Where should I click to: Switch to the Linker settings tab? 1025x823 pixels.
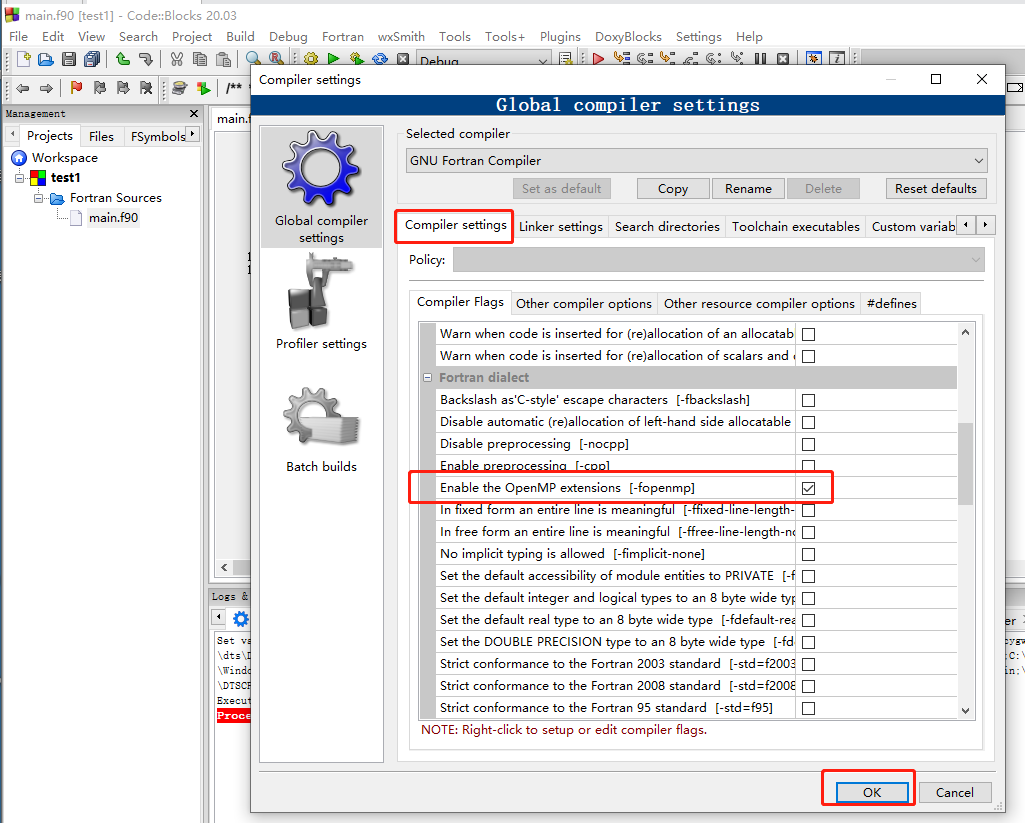(561, 226)
